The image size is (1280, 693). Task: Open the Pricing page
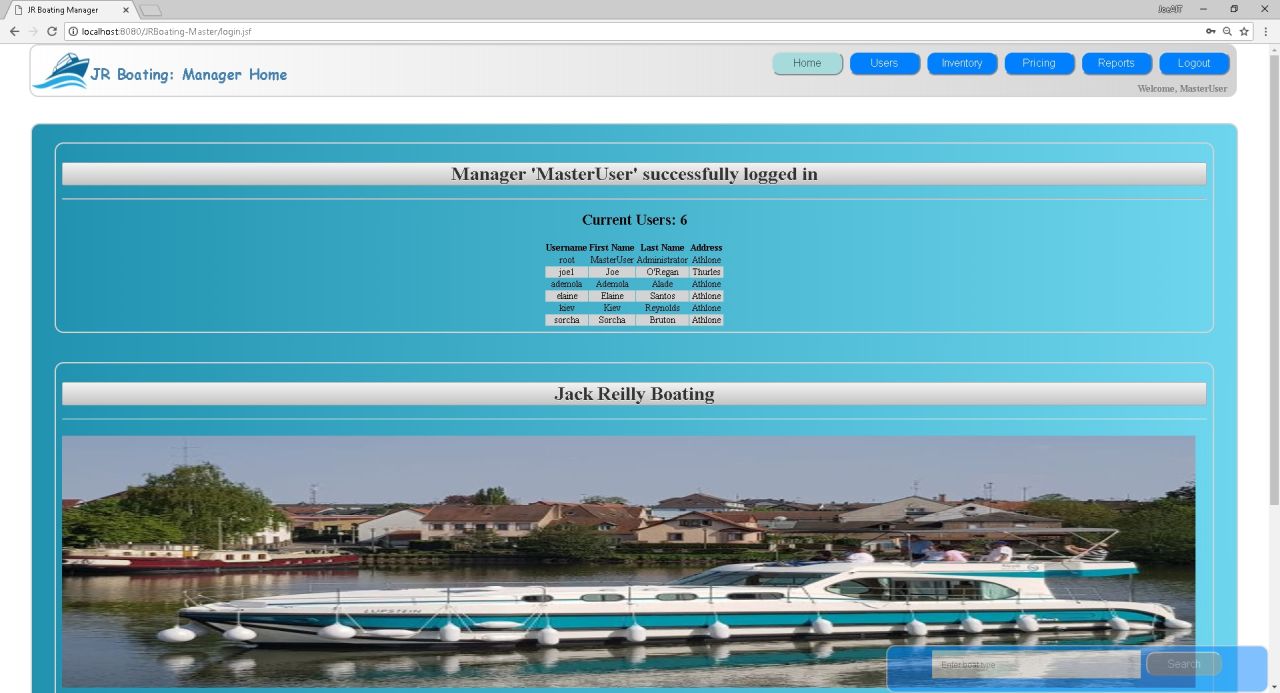click(x=1039, y=63)
